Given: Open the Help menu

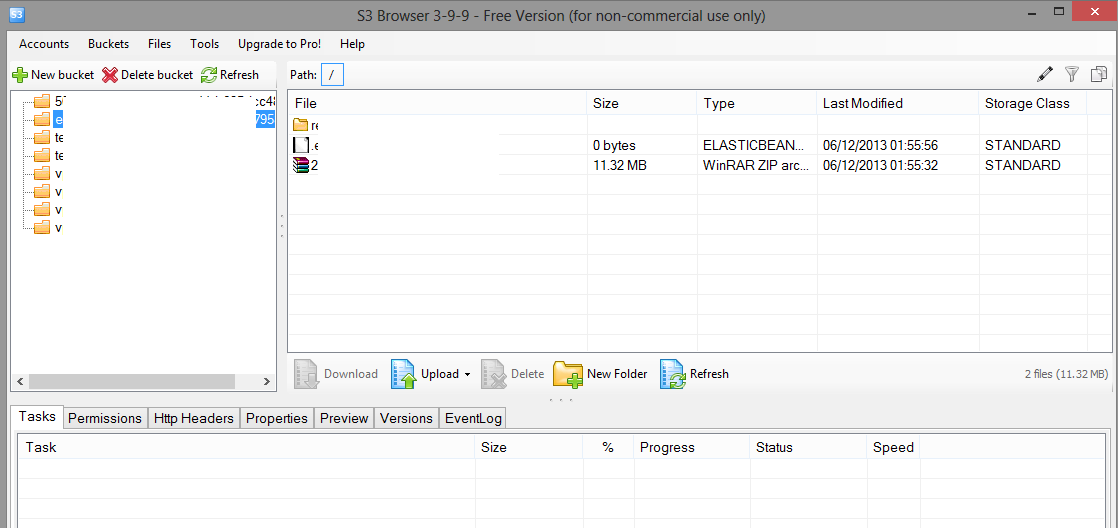Looking at the screenshot, I should 352,43.
